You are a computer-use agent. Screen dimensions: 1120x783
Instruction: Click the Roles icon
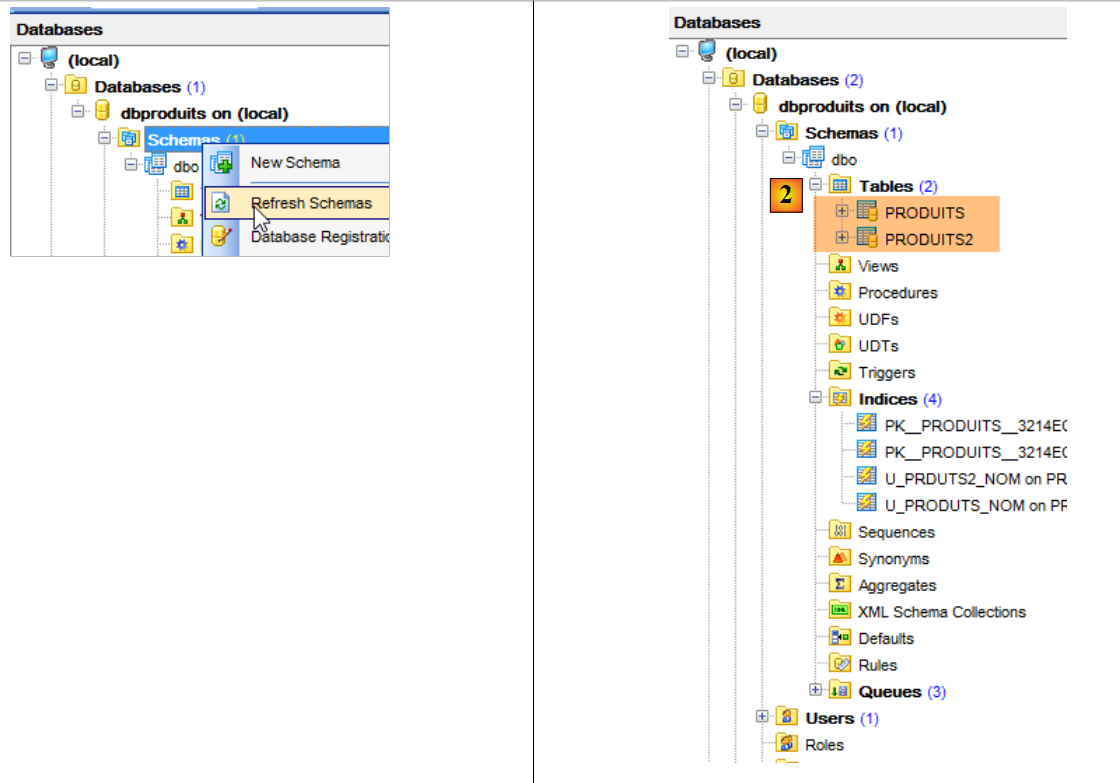coord(787,745)
